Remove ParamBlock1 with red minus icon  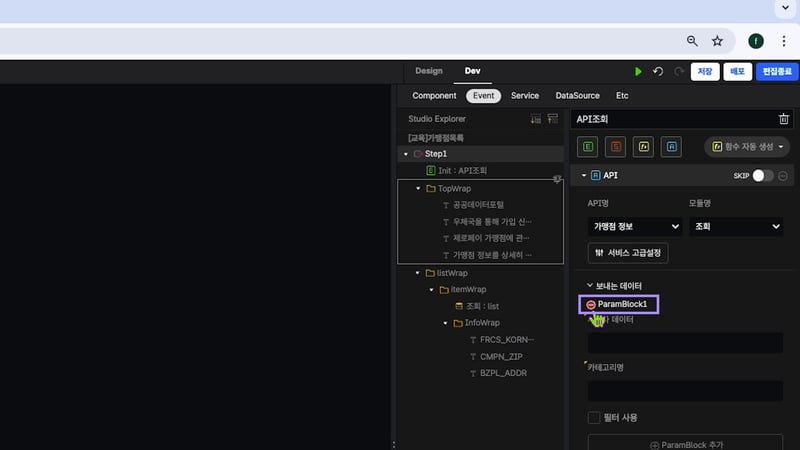tap(591, 305)
